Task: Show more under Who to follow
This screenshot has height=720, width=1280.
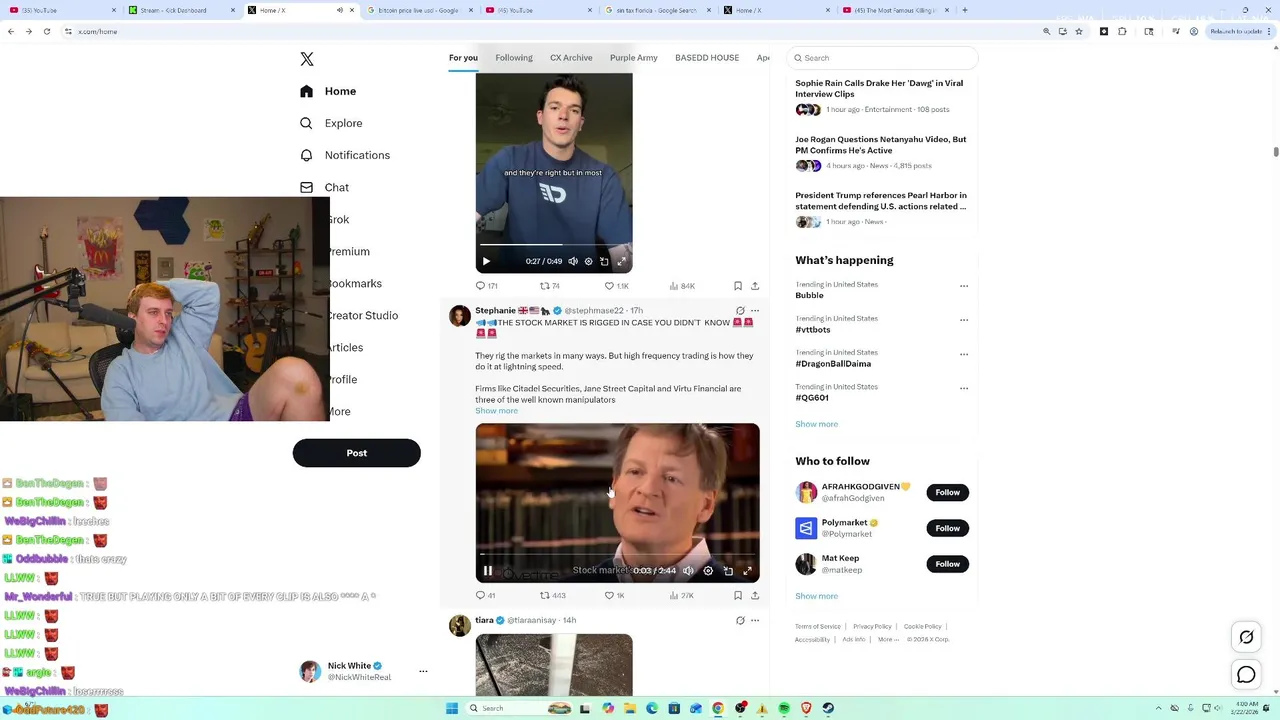Action: tap(816, 596)
